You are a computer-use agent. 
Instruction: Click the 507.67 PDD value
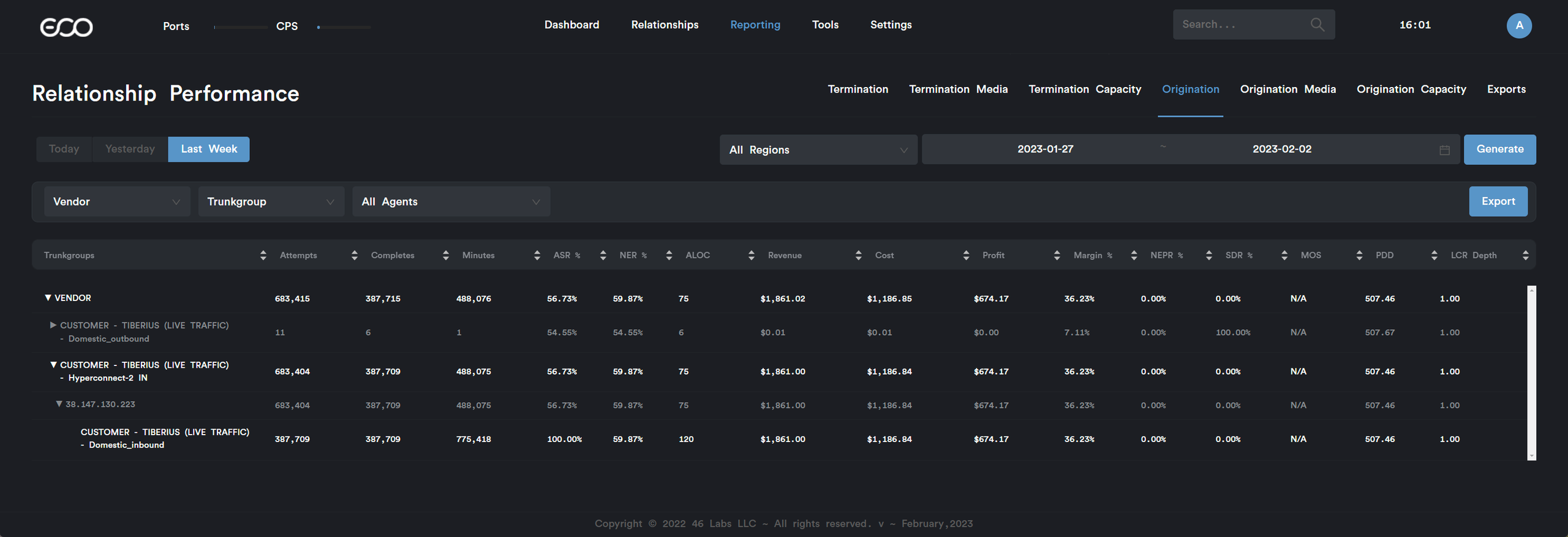point(1379,332)
